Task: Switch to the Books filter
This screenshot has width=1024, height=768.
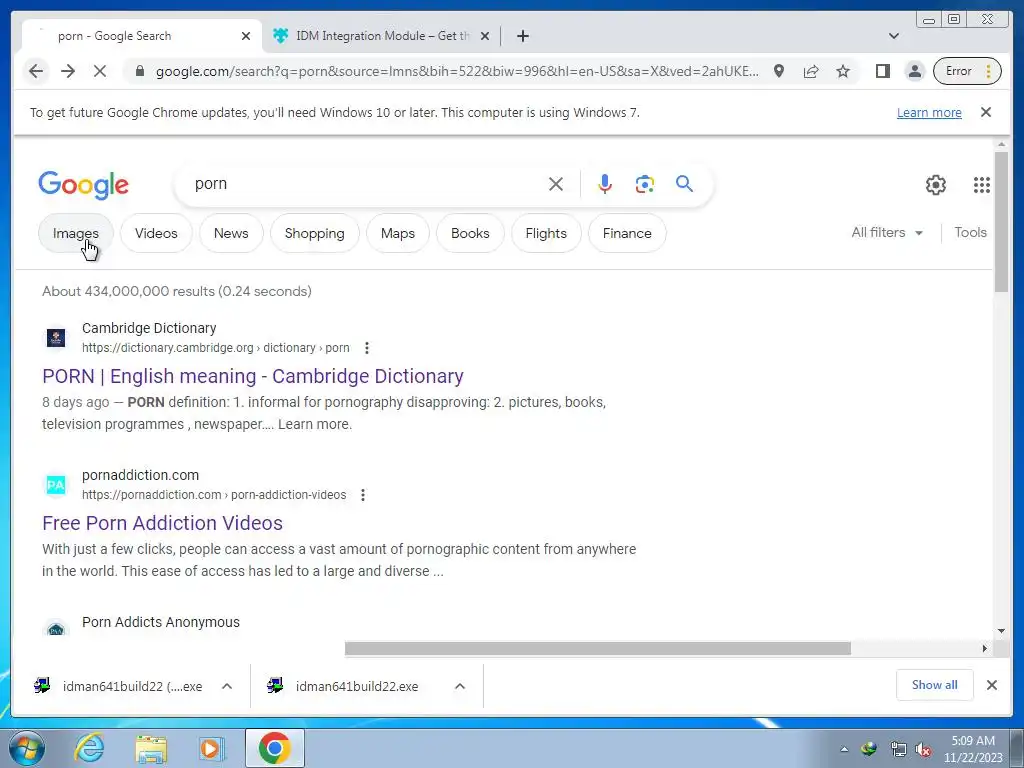Action: pyautogui.click(x=470, y=233)
